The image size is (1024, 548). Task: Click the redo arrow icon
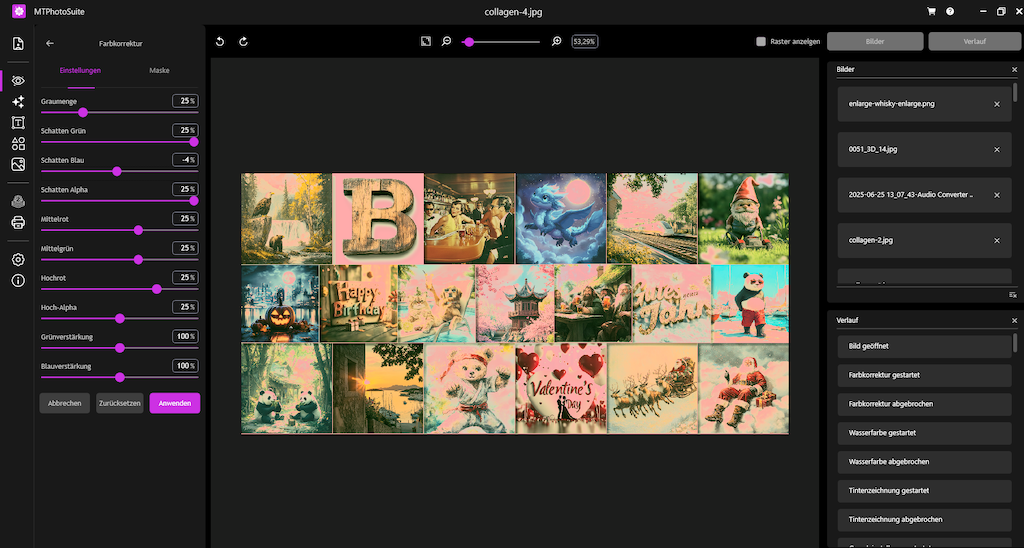point(243,42)
